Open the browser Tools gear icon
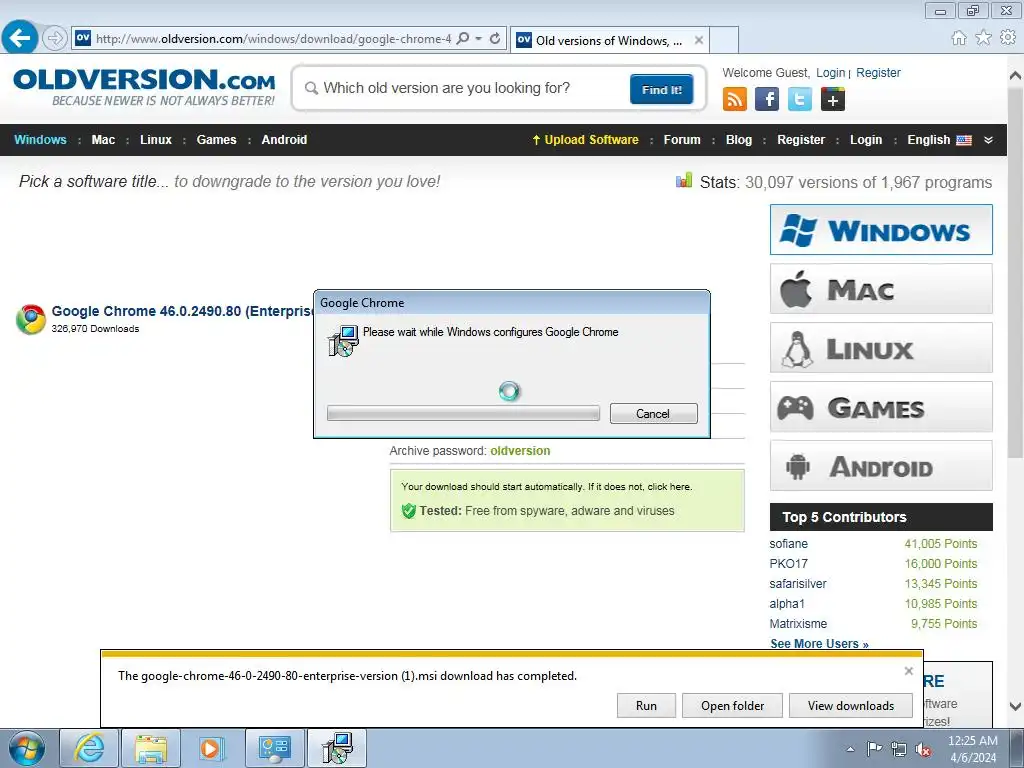Image resolution: width=1024 pixels, height=768 pixels. (1008, 38)
